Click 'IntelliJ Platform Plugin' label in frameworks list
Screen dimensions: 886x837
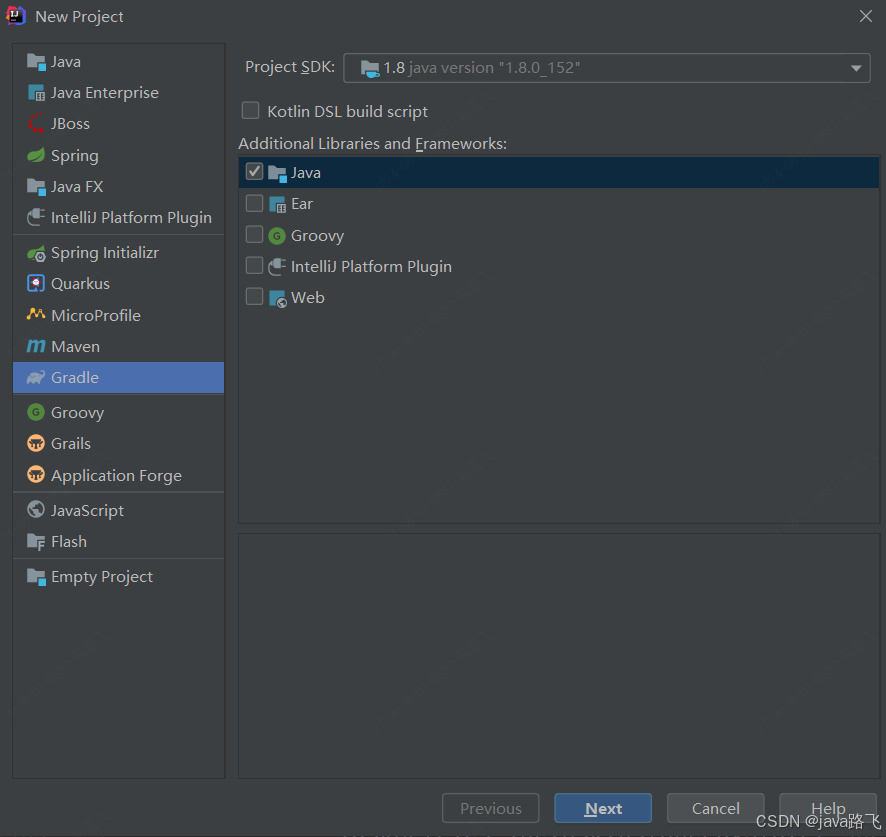[371, 267]
